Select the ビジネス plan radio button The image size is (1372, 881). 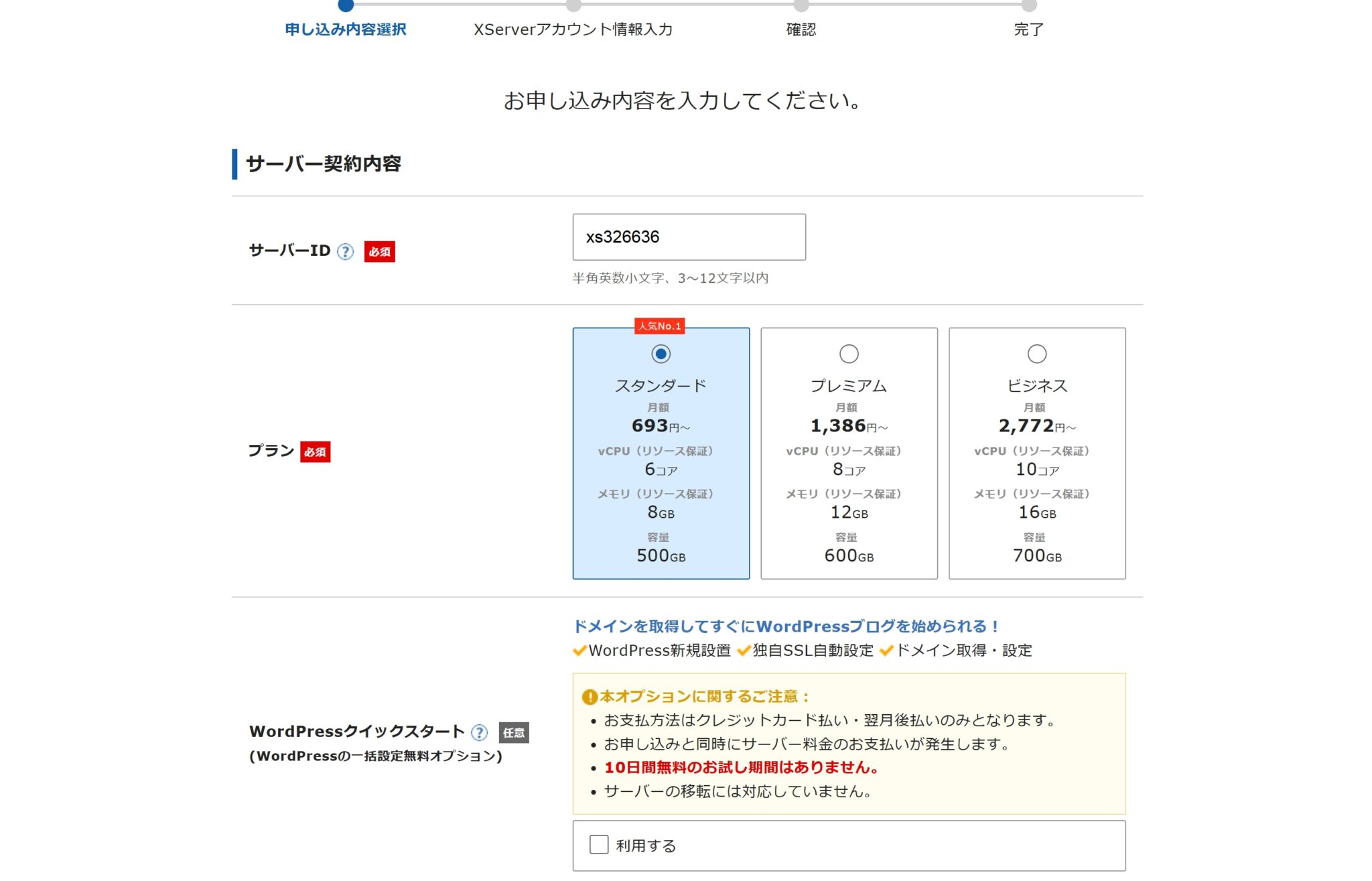1037,354
